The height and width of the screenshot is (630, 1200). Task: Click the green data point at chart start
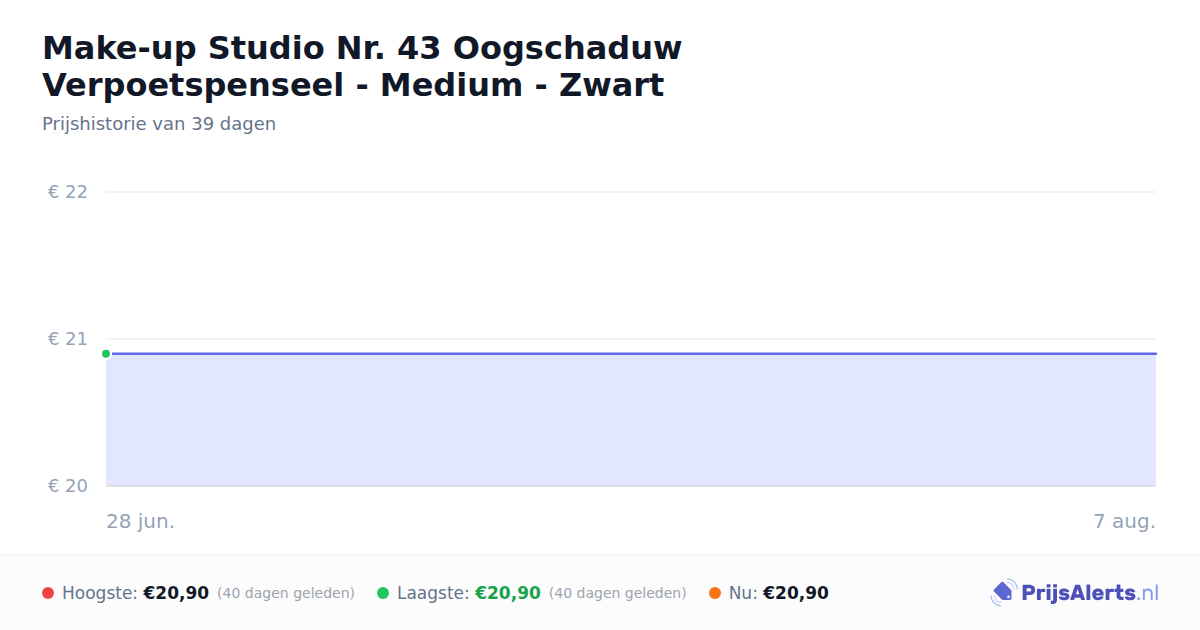pyautogui.click(x=106, y=353)
